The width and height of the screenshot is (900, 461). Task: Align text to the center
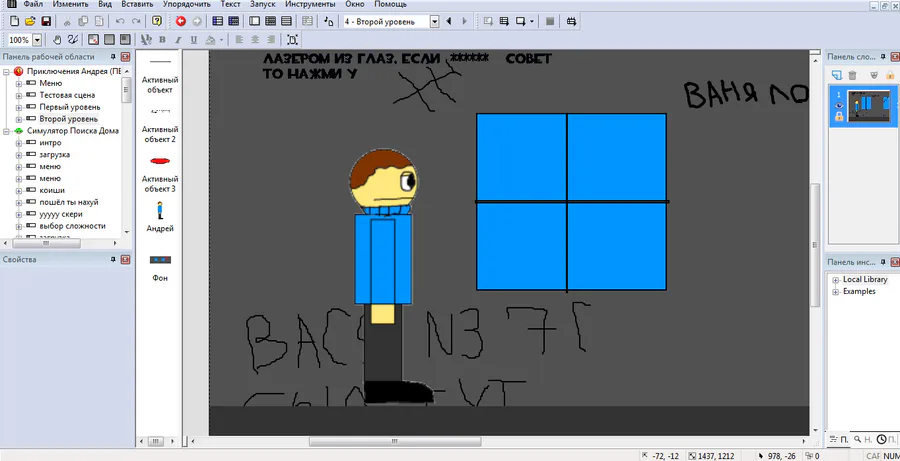[x=255, y=40]
